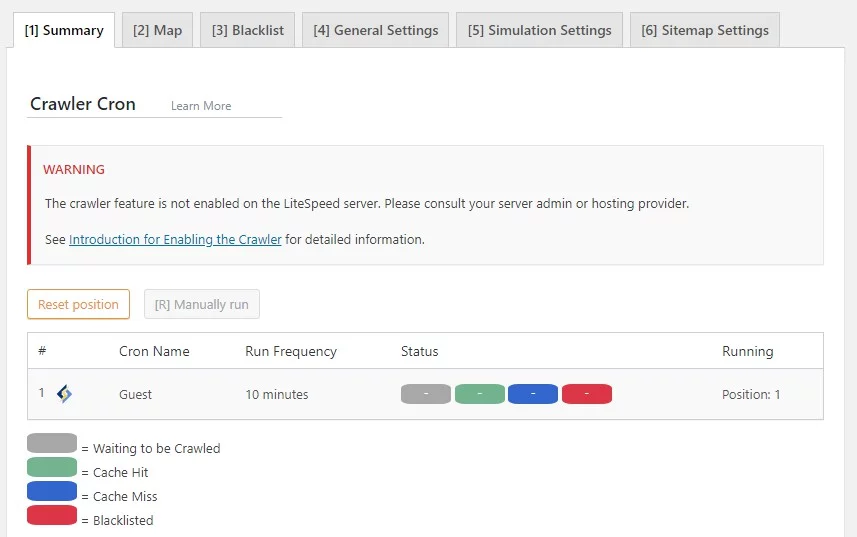Click the LiteSpeed icon in the Guest row
857x537 pixels.
tap(64, 394)
